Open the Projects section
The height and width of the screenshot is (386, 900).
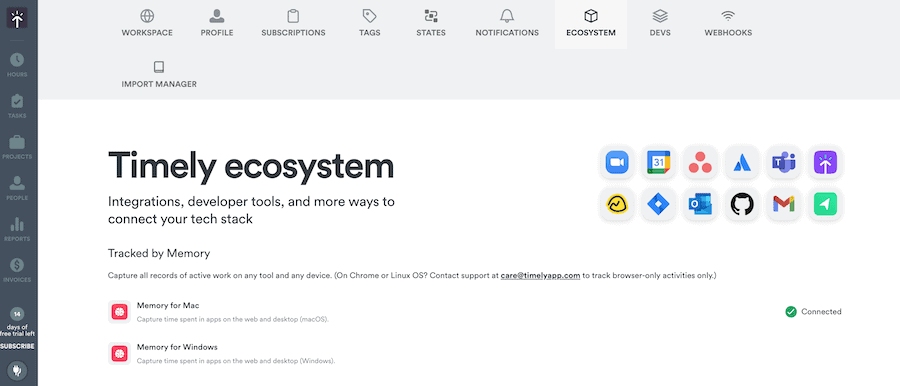click(17, 147)
